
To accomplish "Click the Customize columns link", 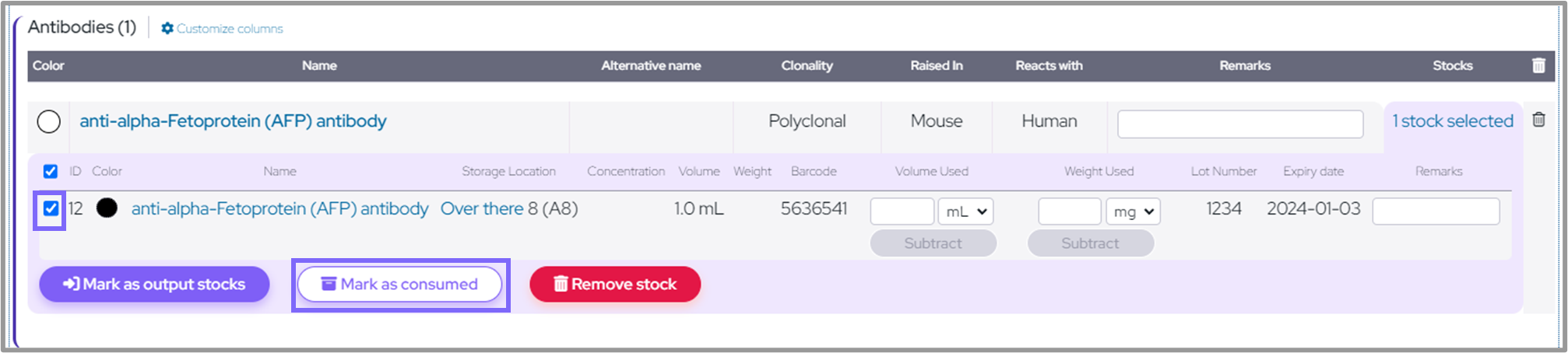I will 230,29.
